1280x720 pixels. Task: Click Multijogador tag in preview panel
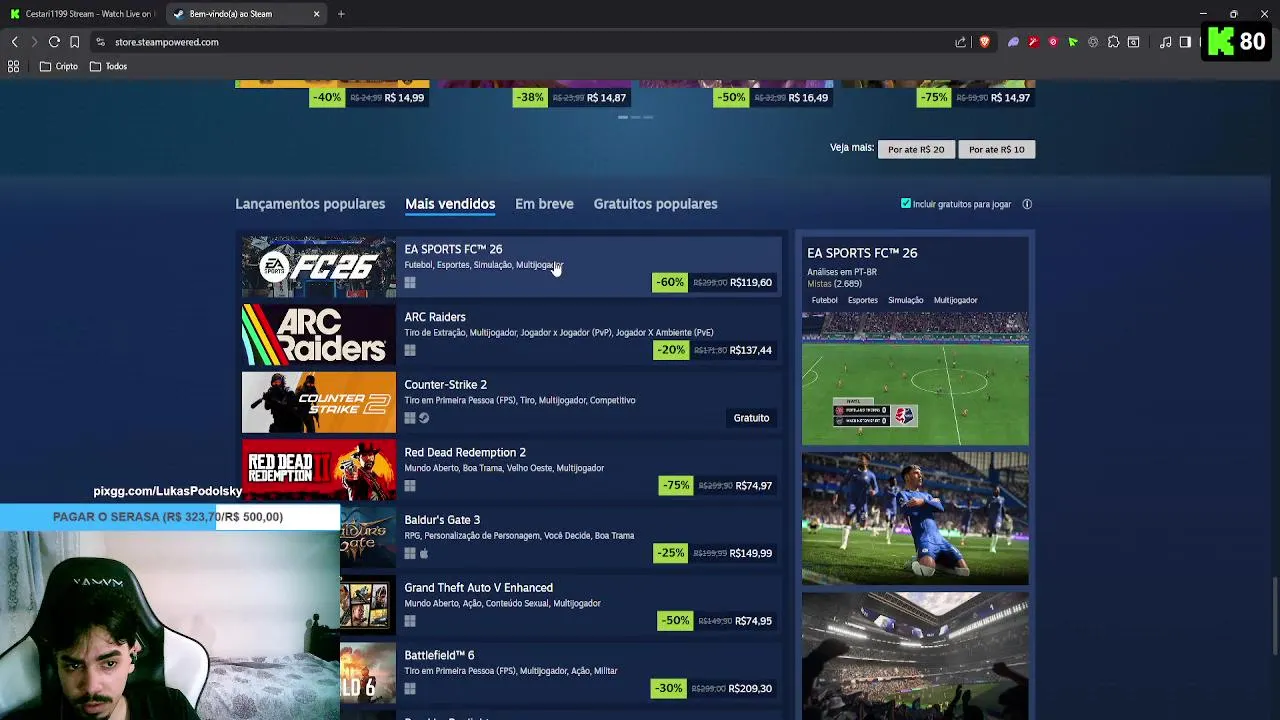(x=955, y=300)
